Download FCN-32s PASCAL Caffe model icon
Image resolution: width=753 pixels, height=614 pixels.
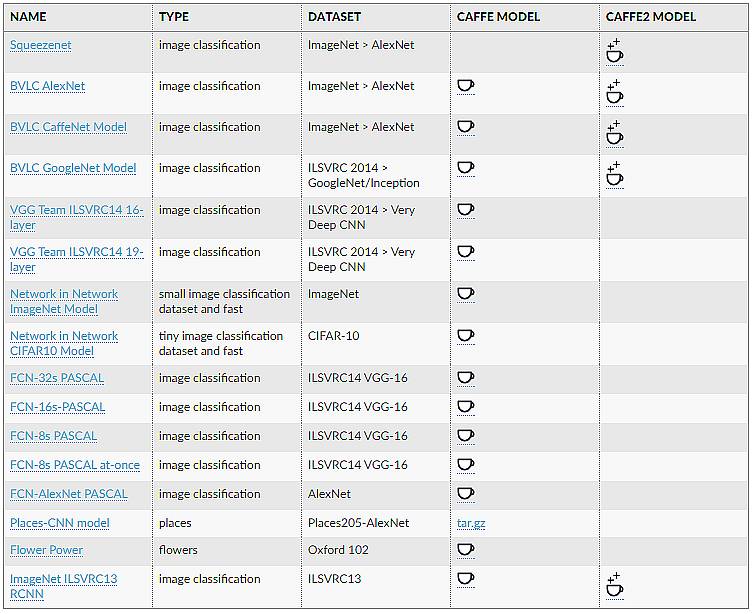(466, 378)
